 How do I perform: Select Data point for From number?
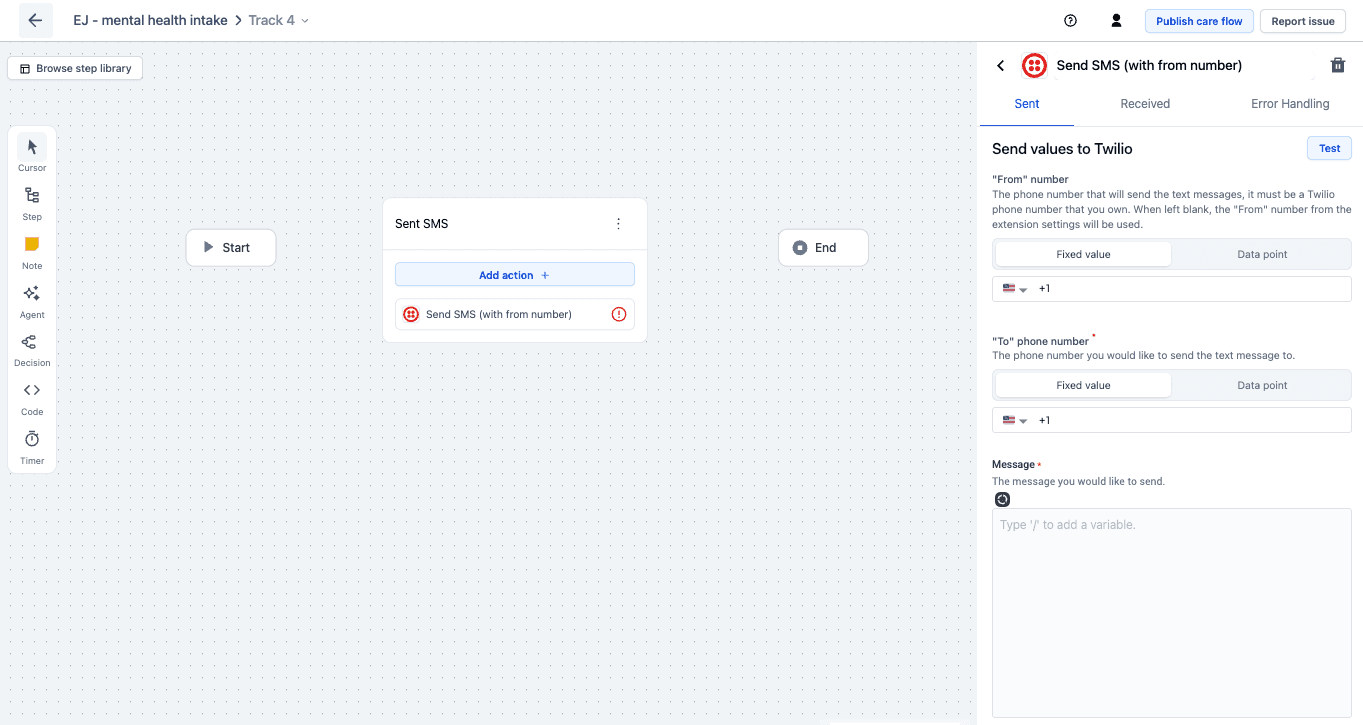pos(1262,254)
